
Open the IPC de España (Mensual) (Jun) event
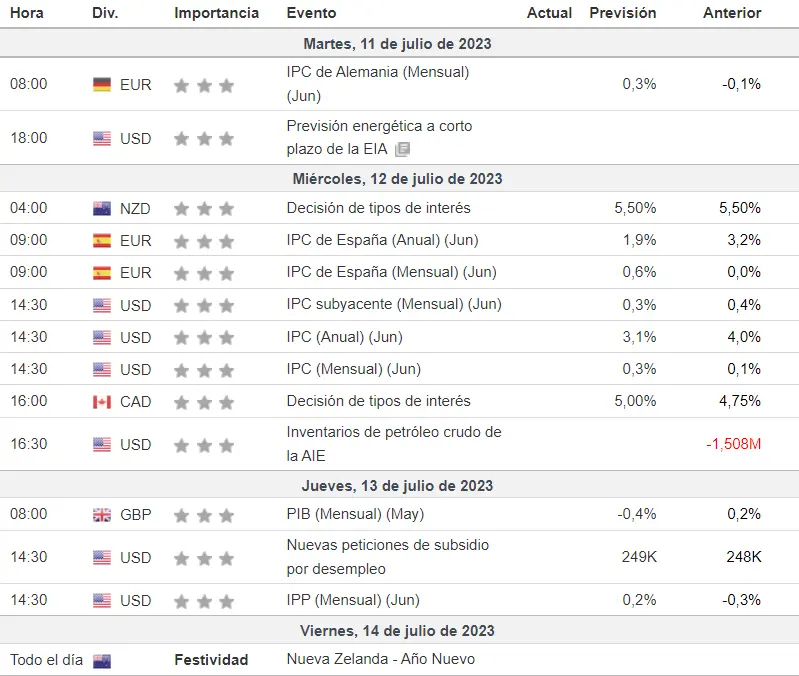pyautogui.click(x=392, y=272)
